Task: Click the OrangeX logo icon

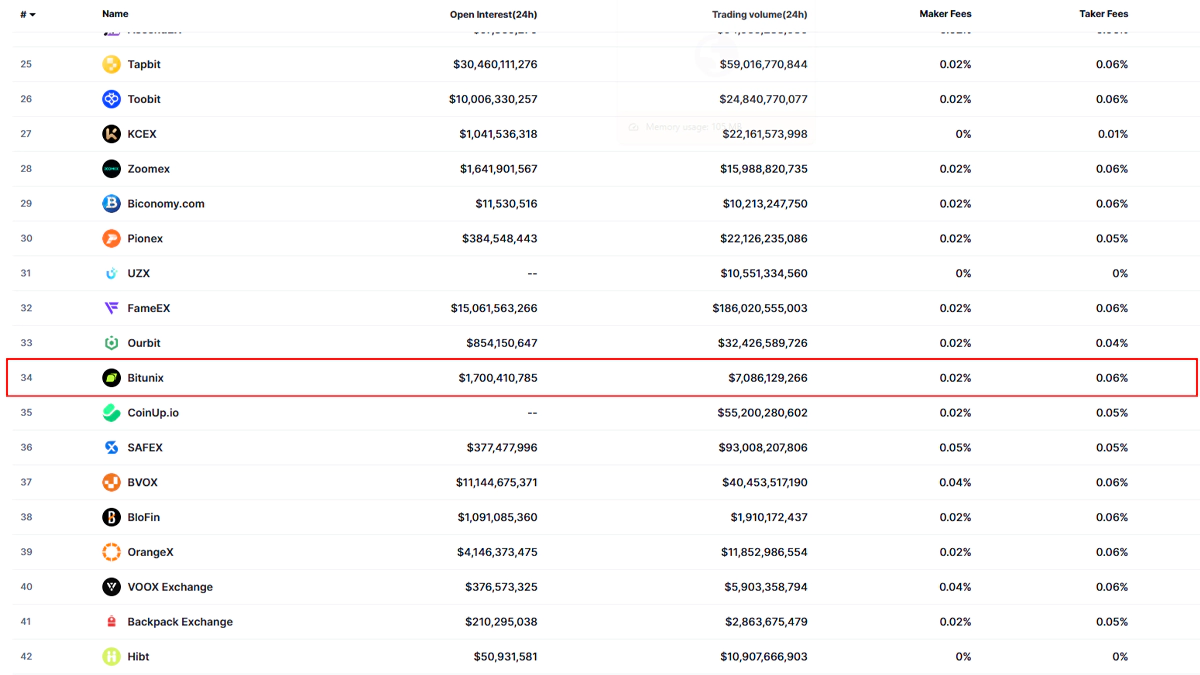Action: [111, 552]
